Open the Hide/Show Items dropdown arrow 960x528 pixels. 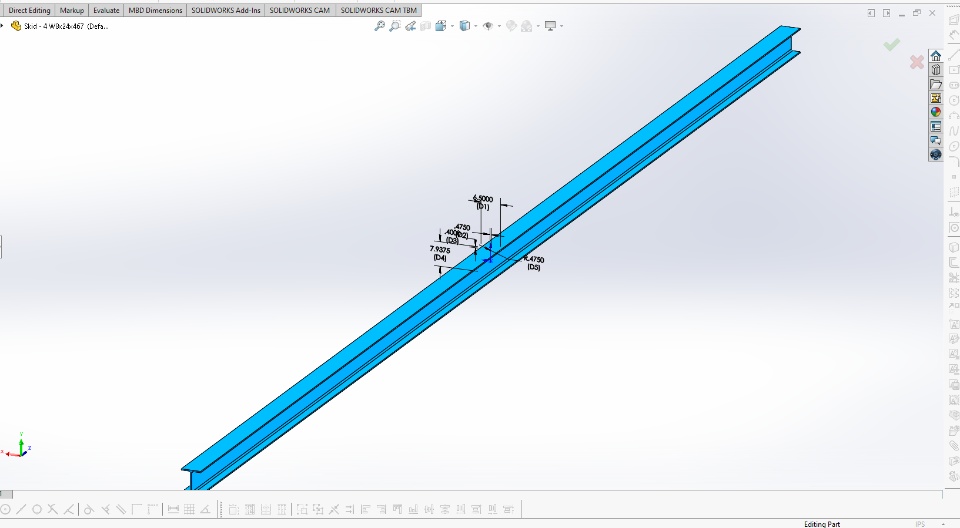tap(499, 26)
